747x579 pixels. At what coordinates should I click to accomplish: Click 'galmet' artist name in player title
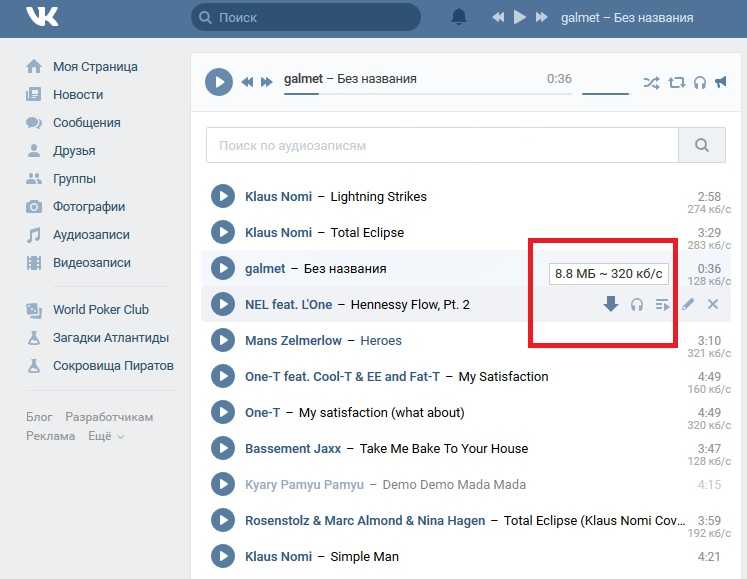[x=303, y=79]
